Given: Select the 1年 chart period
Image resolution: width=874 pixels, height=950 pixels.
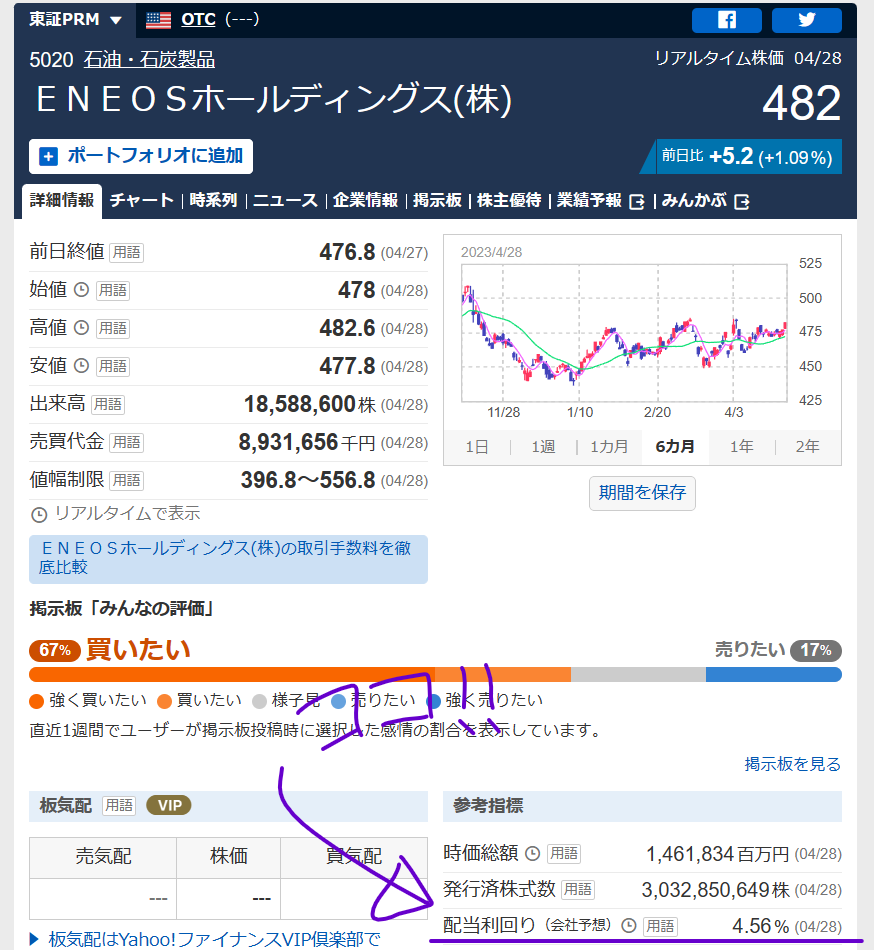Looking at the screenshot, I should 741,447.
